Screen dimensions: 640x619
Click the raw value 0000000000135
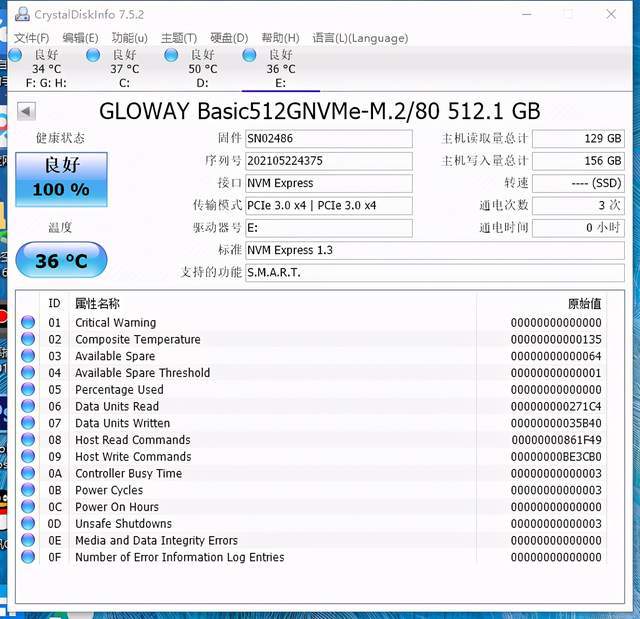click(x=556, y=339)
